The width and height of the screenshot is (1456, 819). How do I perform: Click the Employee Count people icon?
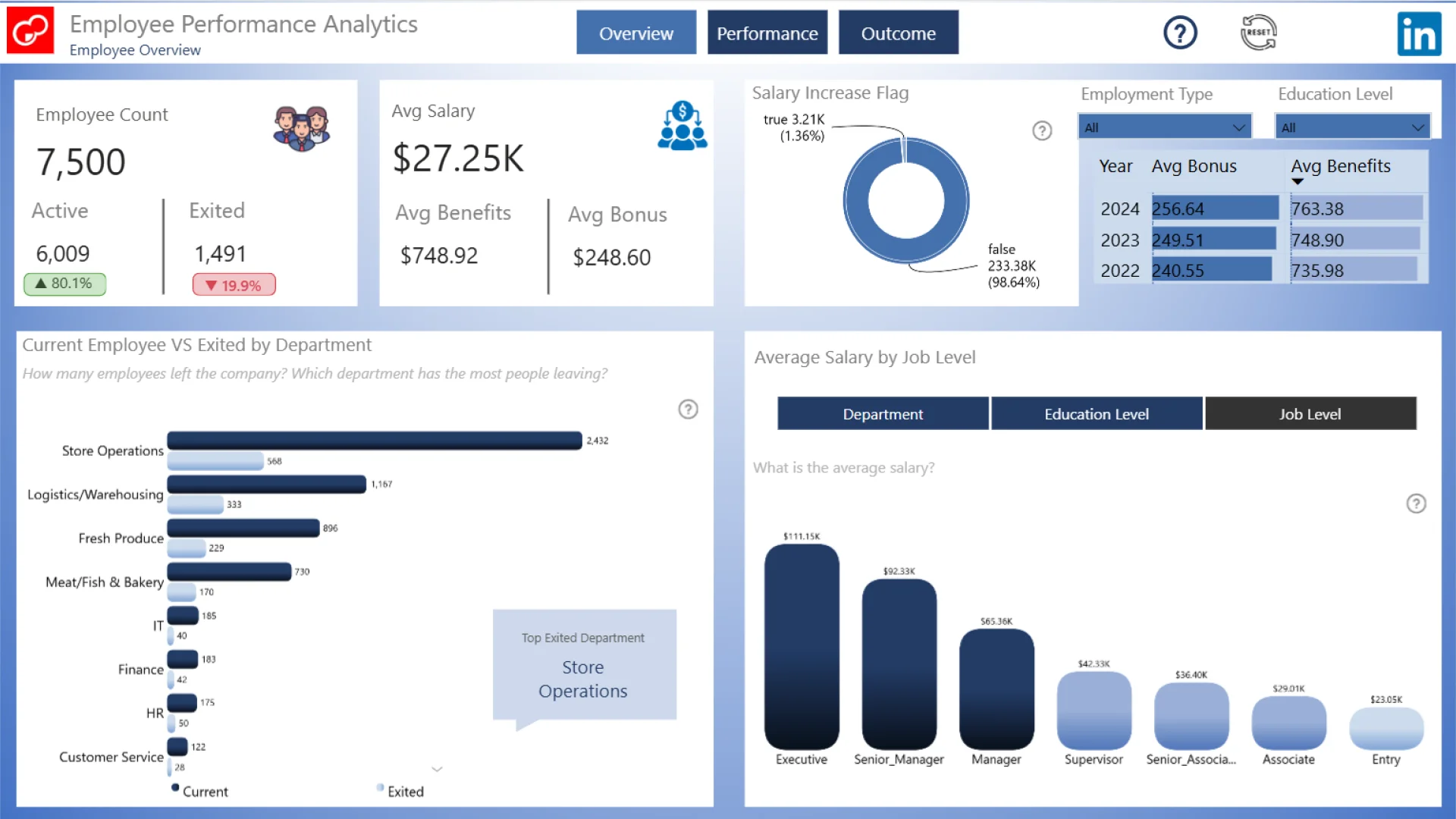301,128
